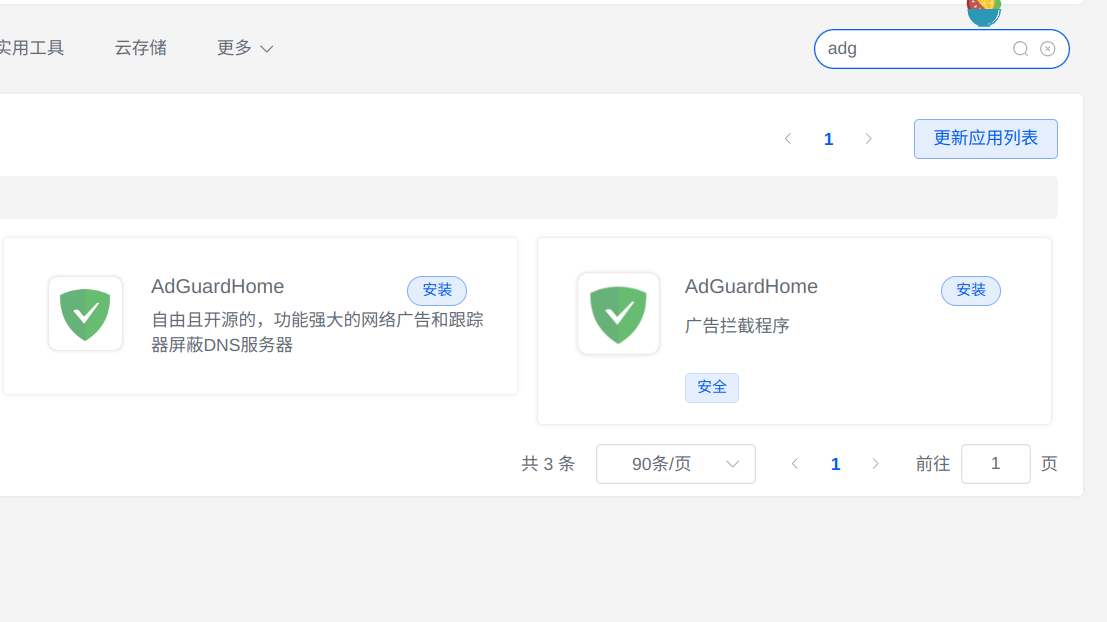Screen dimensions: 1107x622
Task: Go to previous page in bottom pagination
Action: (795, 464)
